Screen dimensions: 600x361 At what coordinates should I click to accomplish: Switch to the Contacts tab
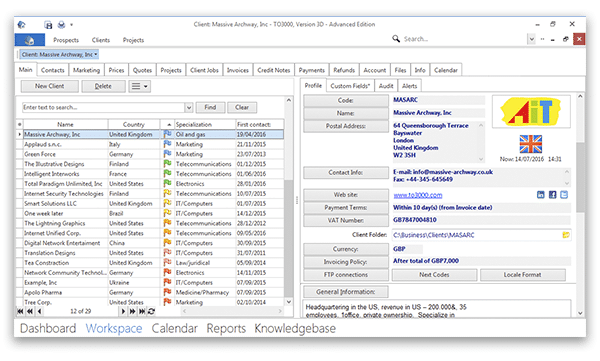tap(52, 70)
